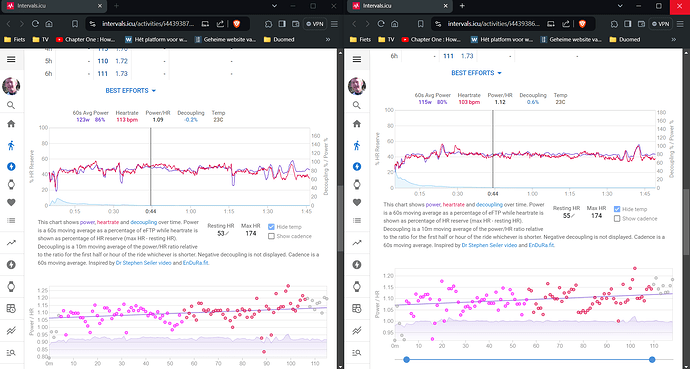Click the VPN button in right browser

[x=661, y=24]
